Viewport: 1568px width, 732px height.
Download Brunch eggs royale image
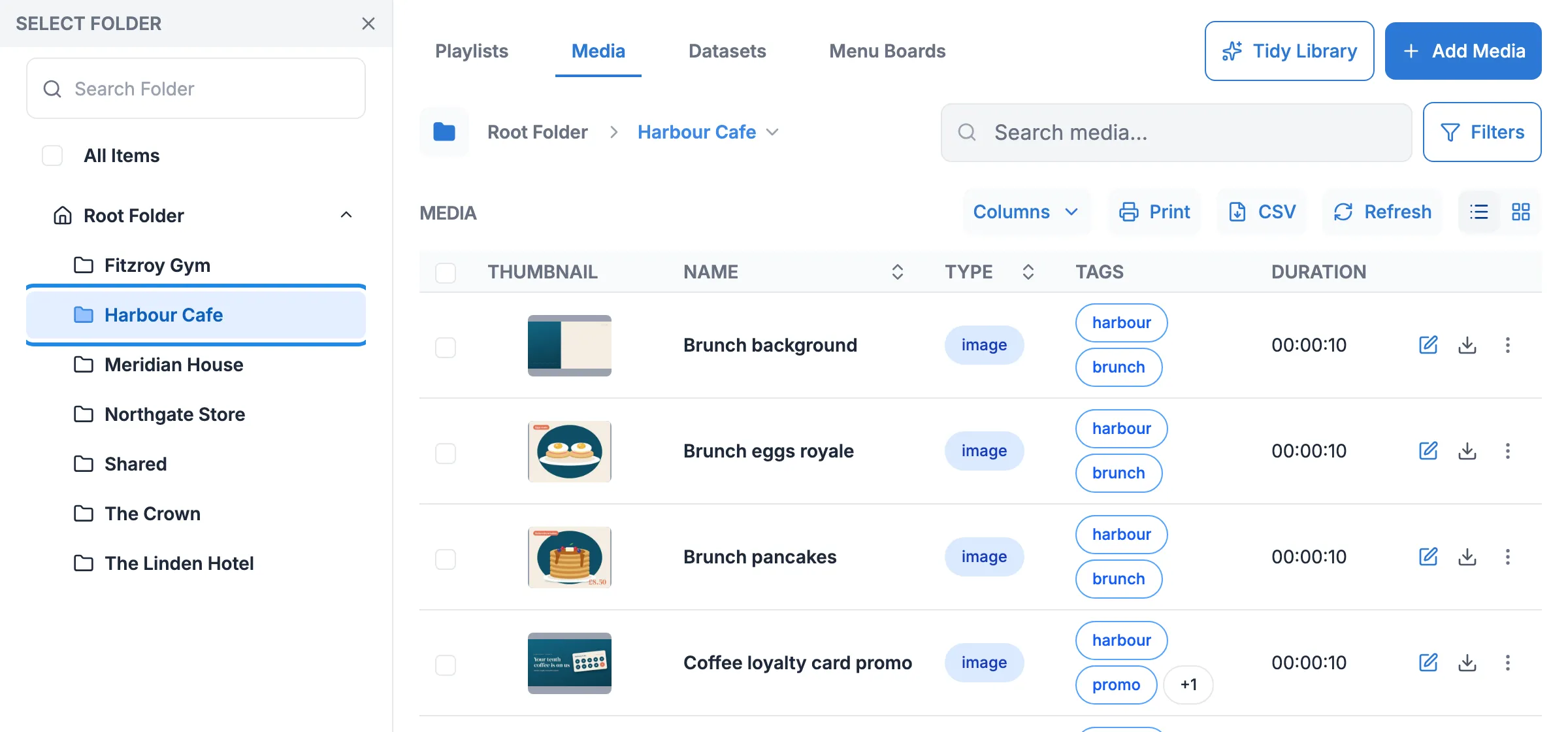[x=1467, y=451]
